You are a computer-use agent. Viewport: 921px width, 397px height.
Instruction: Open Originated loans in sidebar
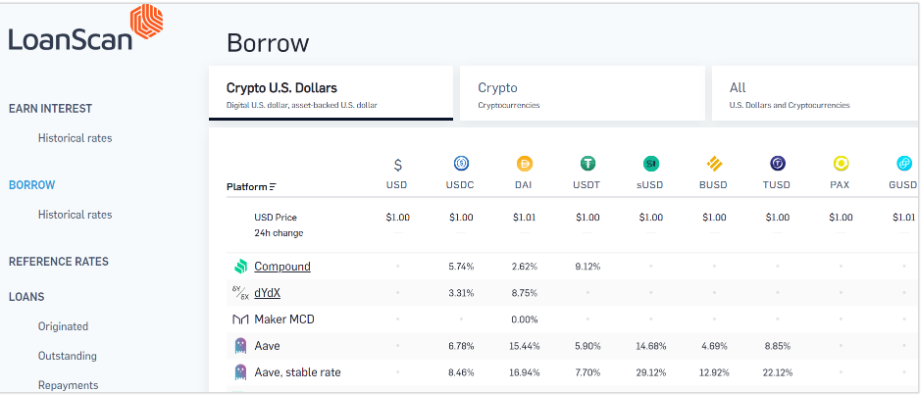pos(63,327)
